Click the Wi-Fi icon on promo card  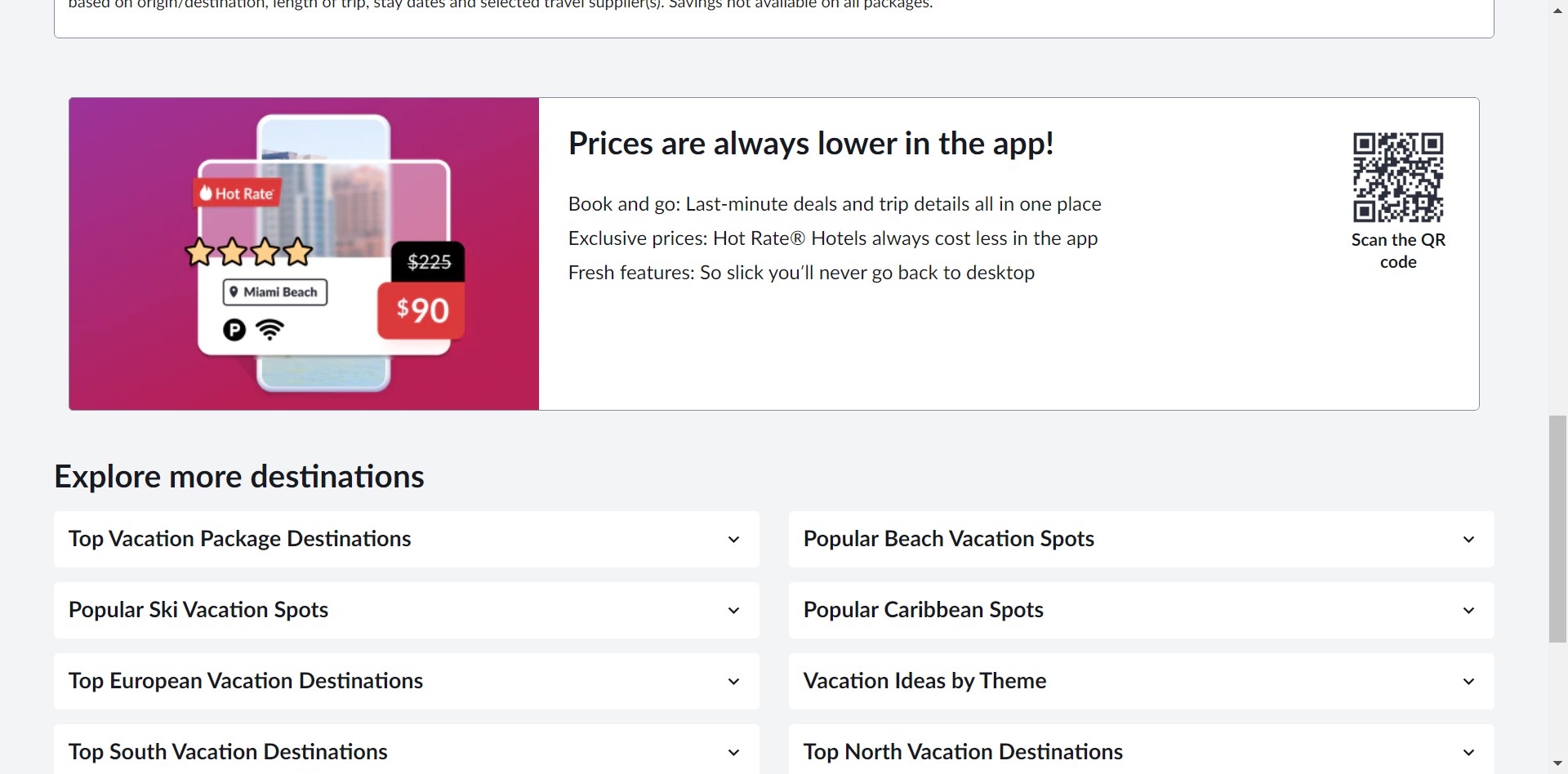click(269, 330)
